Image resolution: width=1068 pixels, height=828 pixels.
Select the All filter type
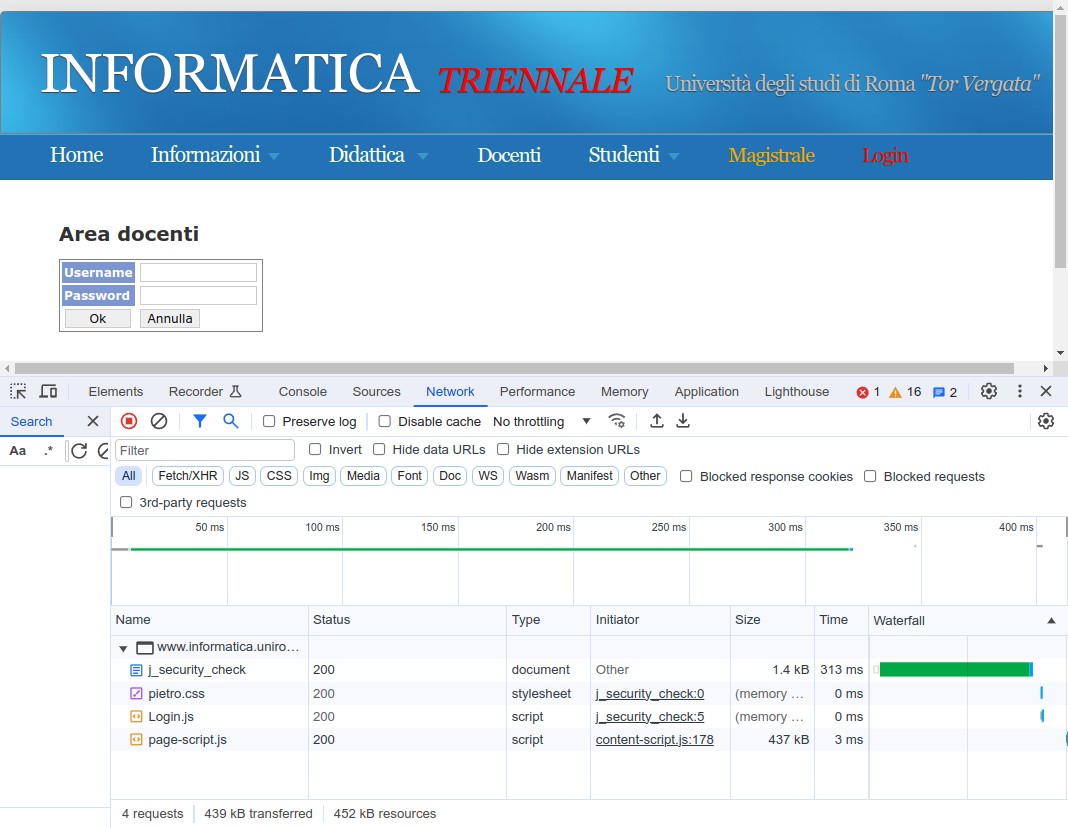(129, 476)
